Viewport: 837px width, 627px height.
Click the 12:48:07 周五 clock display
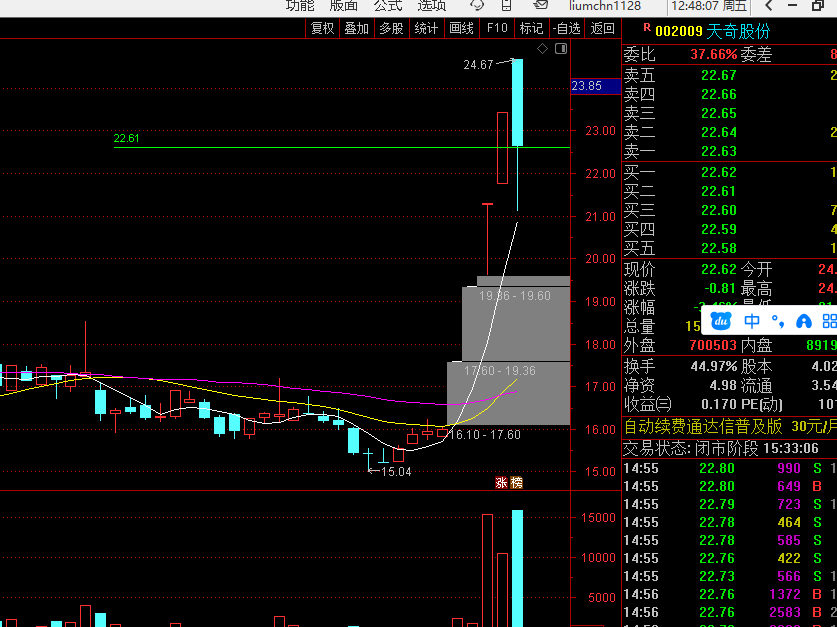(x=709, y=6)
